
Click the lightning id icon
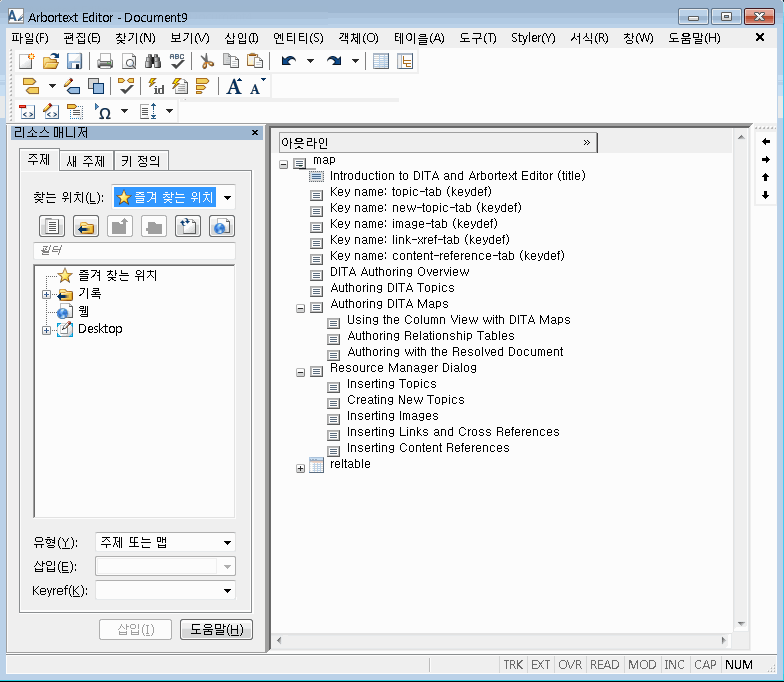(156, 86)
